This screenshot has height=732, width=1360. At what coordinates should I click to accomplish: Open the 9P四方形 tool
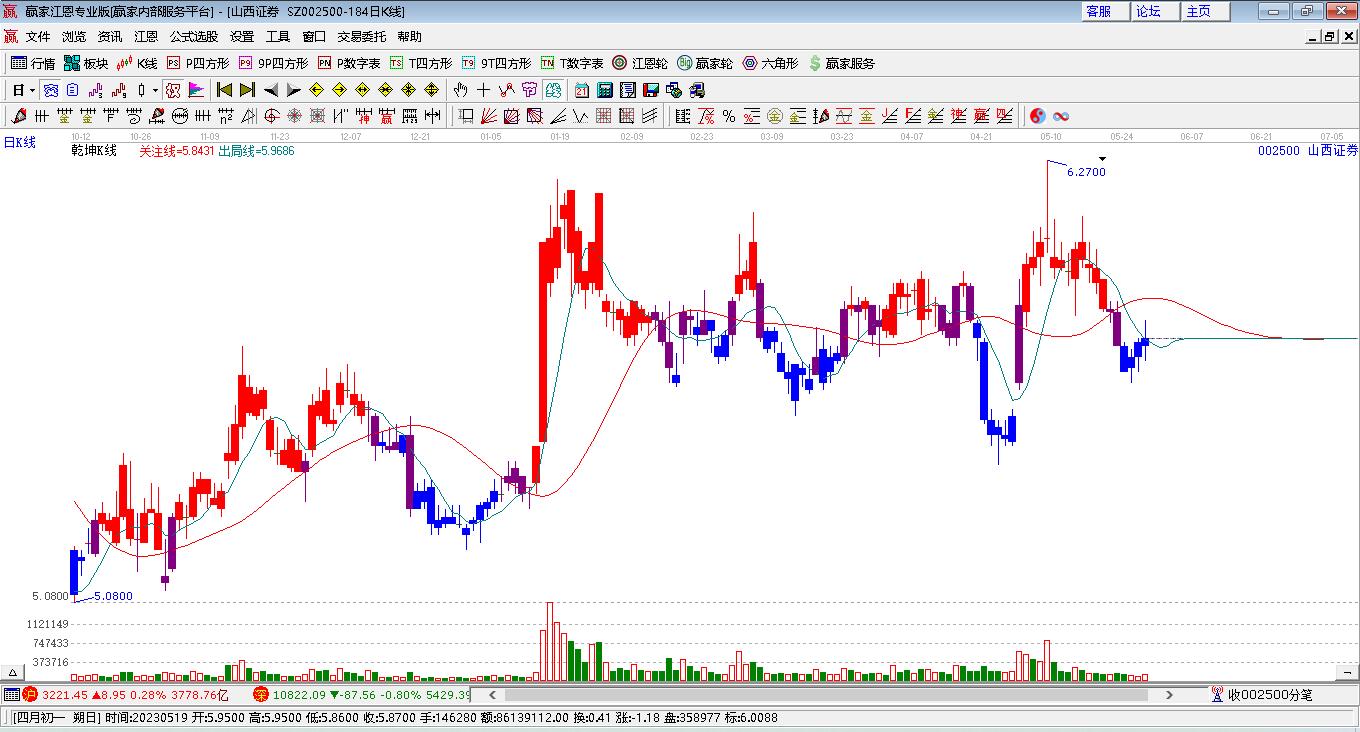coord(273,63)
